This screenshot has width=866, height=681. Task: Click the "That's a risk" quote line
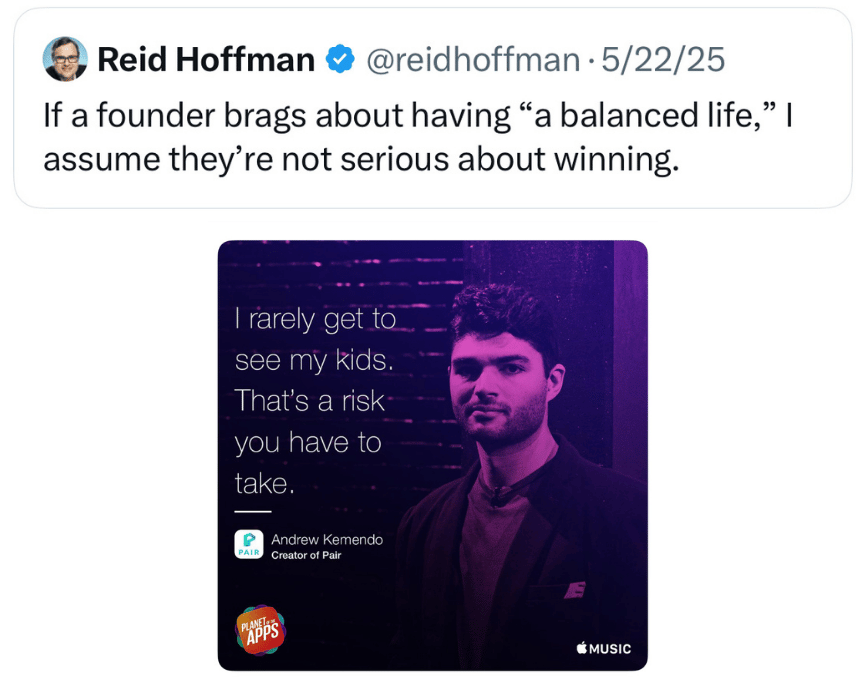[x=309, y=400]
